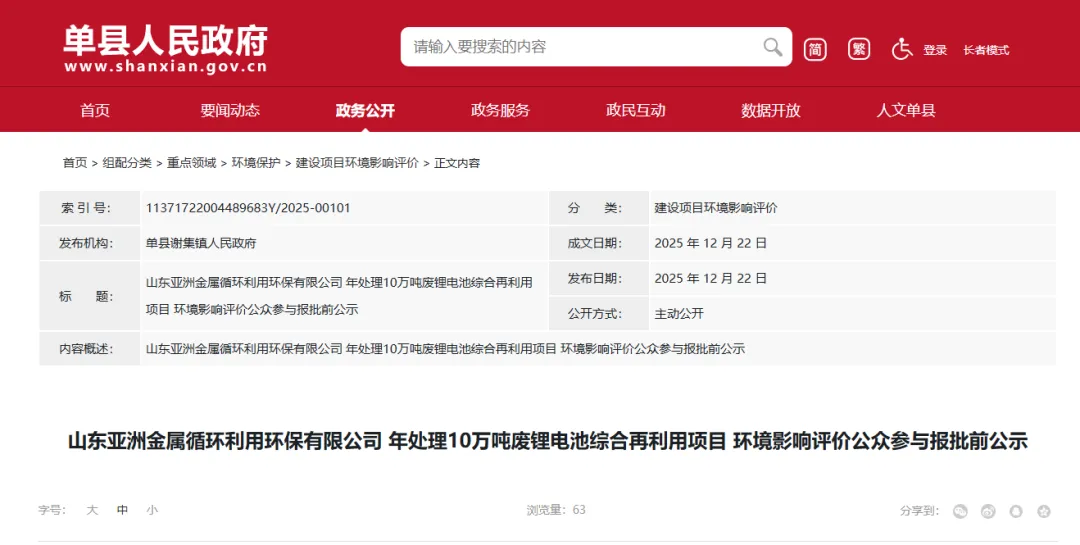Open 环境保护 breadcrumb link
The image size is (1080, 545).
pos(256,163)
